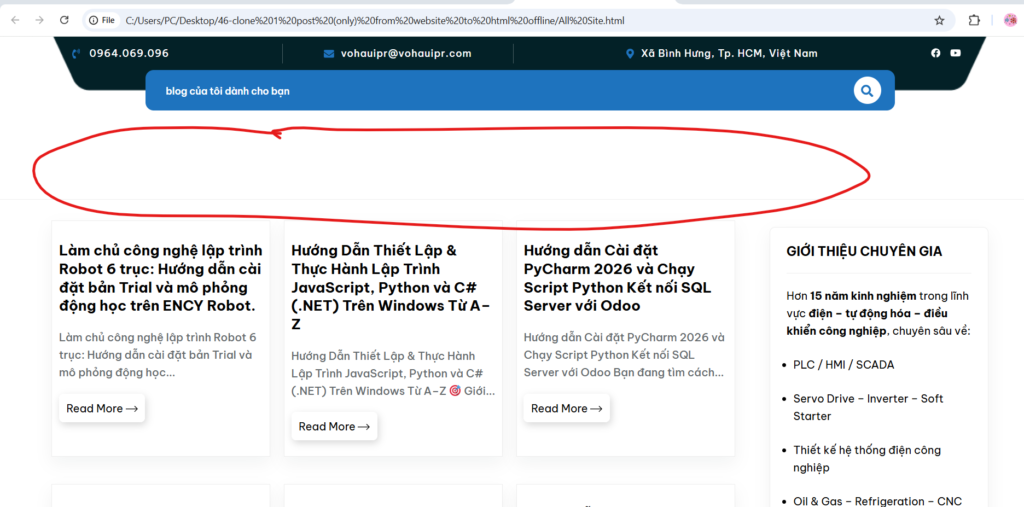Click the browser back arrow

point(15,20)
